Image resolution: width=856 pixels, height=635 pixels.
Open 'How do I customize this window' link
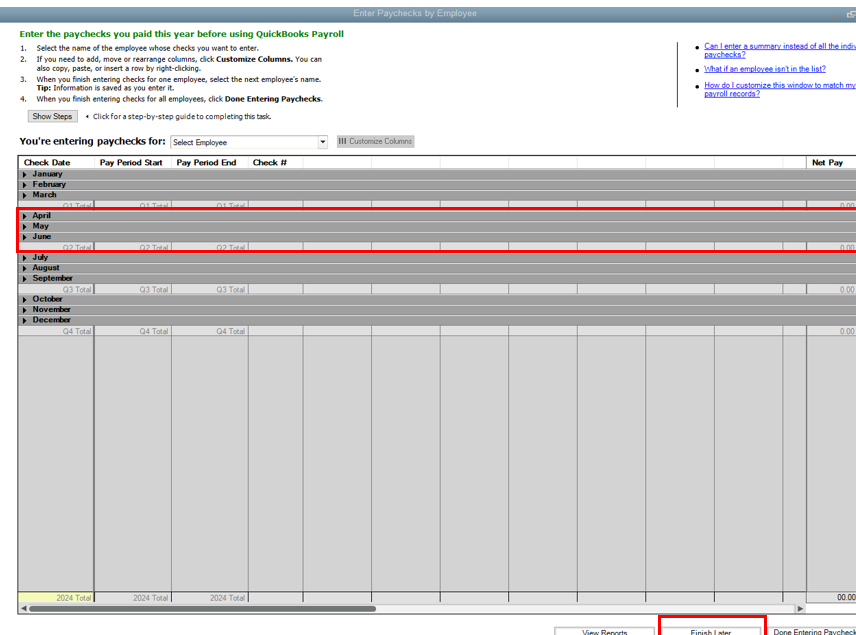click(780, 90)
